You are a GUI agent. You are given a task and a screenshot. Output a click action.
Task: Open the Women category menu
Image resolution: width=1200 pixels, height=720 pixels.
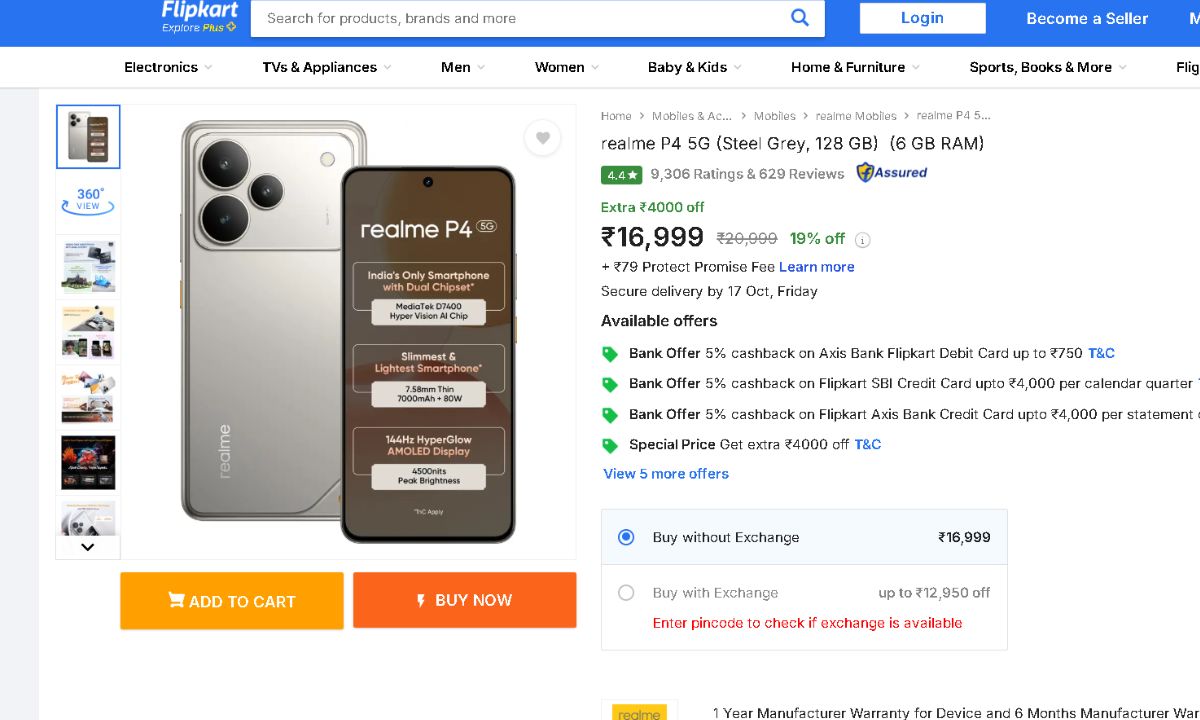pyautogui.click(x=566, y=67)
